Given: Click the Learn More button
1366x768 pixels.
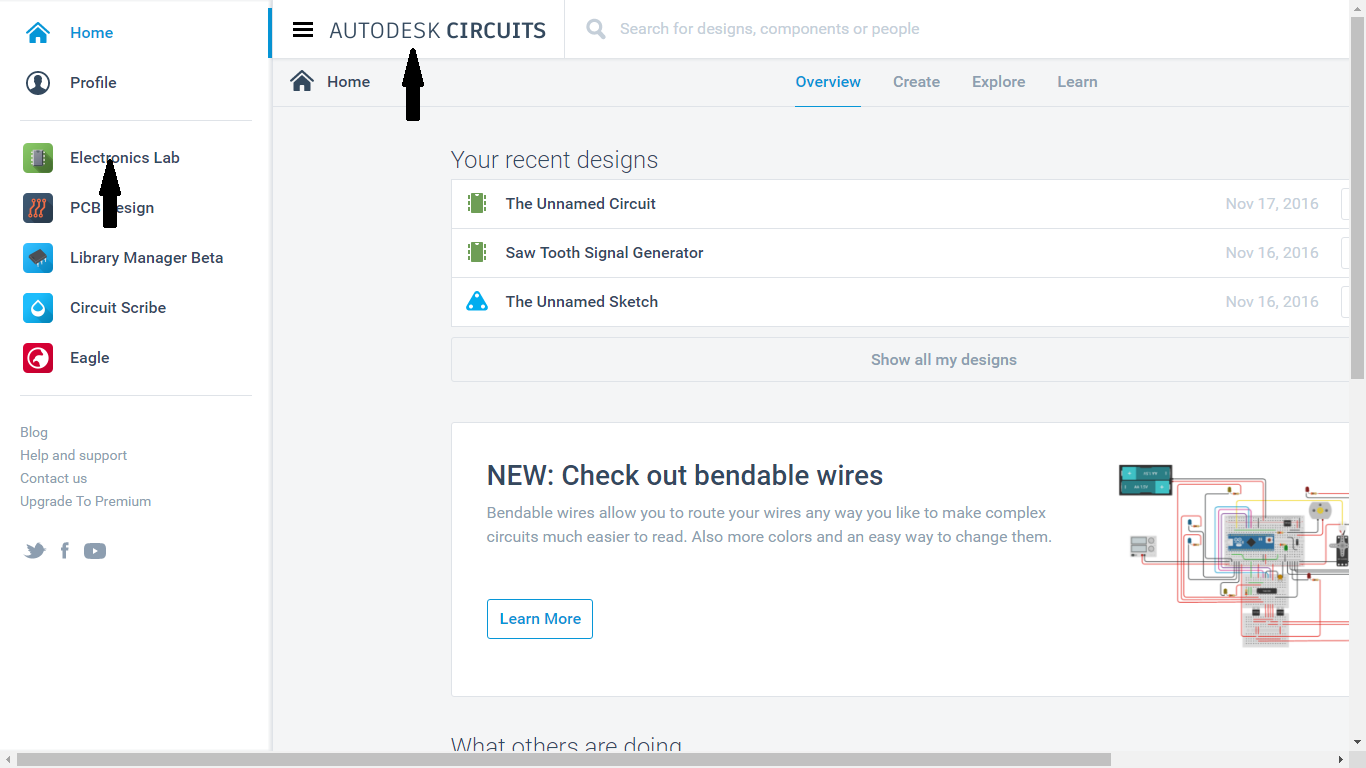Looking at the screenshot, I should click(x=540, y=619).
